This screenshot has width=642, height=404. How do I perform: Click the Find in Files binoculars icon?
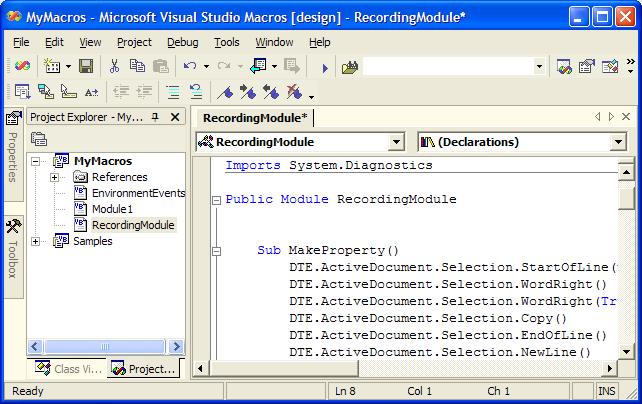pyautogui.click(x=350, y=67)
